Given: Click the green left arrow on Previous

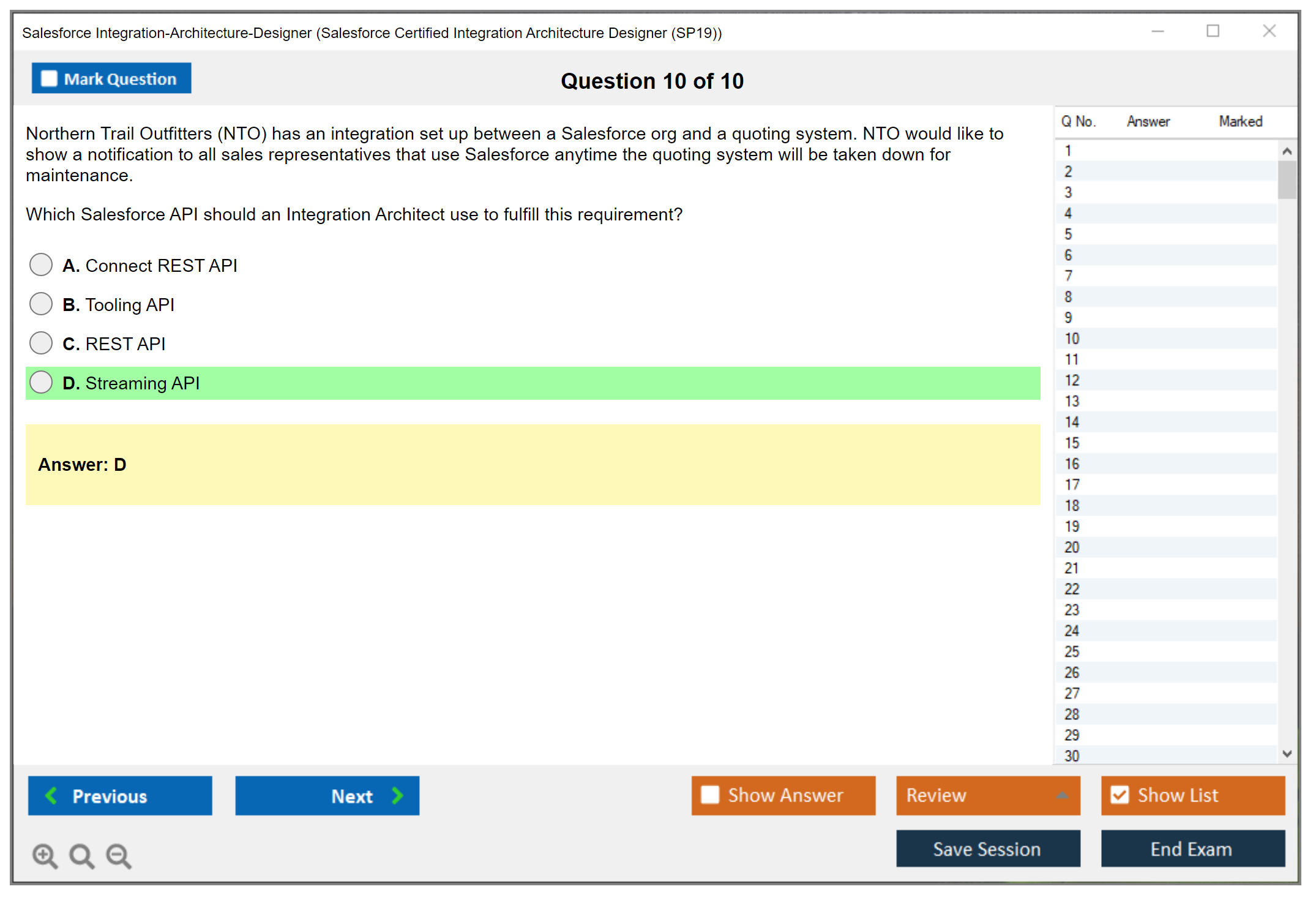Looking at the screenshot, I should click(x=51, y=795).
